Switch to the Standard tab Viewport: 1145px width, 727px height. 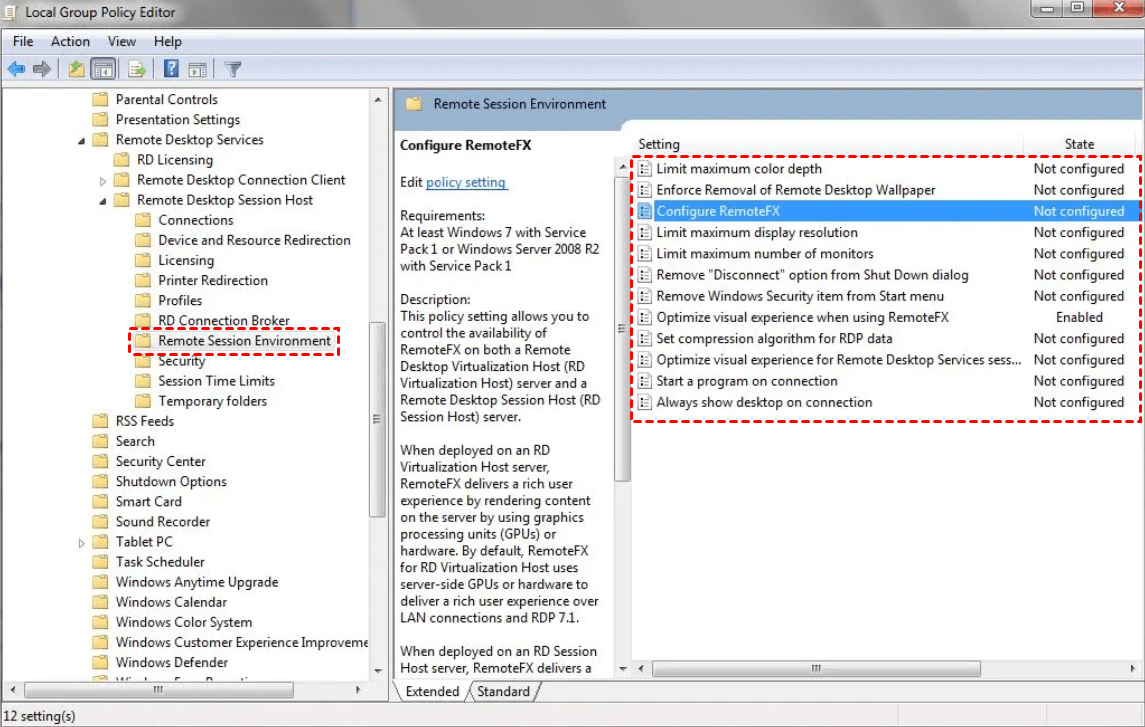click(503, 691)
